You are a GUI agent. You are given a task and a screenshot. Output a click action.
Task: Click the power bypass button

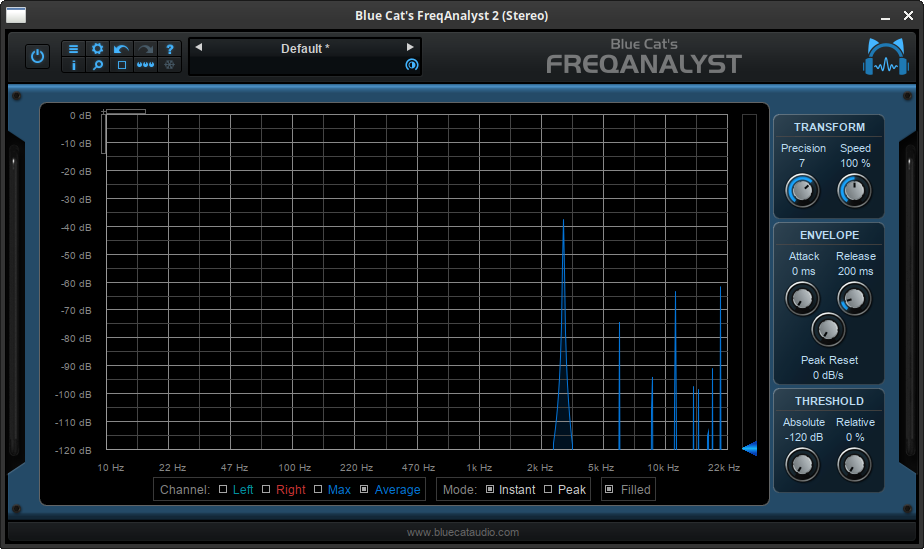click(x=38, y=57)
